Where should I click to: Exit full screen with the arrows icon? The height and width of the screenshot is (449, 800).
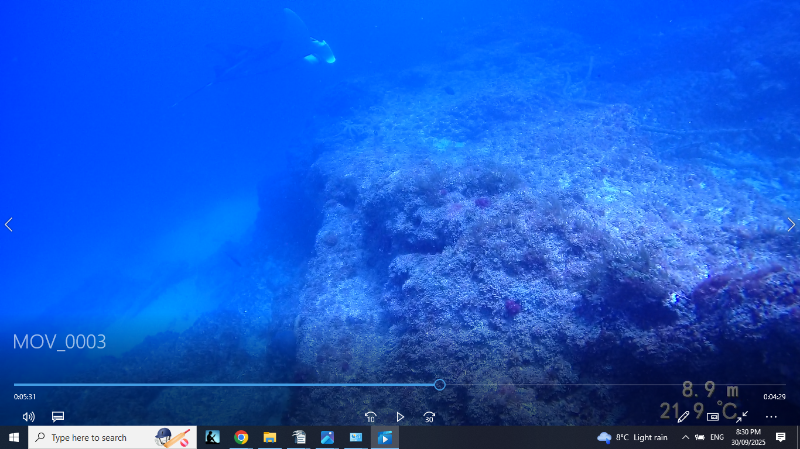(742, 416)
